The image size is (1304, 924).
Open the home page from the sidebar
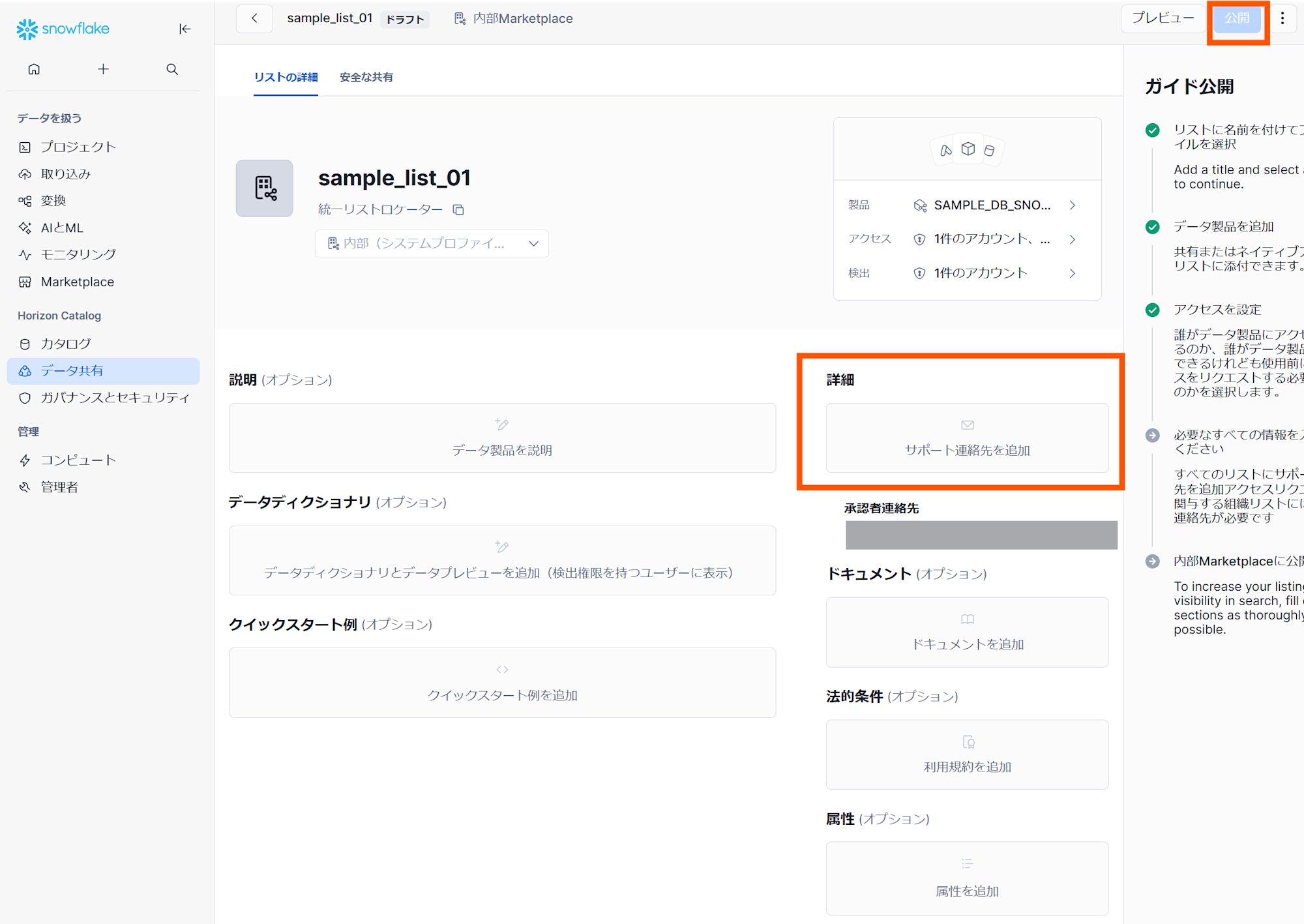34,69
